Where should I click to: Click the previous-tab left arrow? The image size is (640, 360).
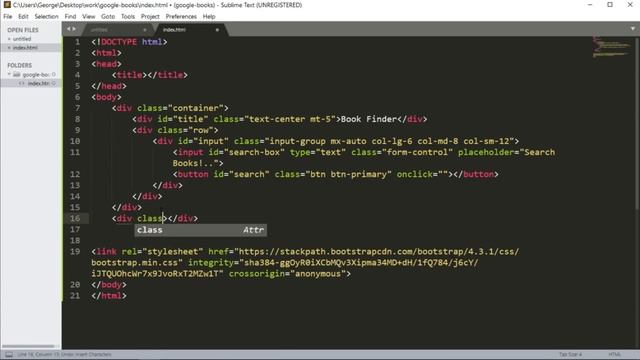[x=69, y=29]
